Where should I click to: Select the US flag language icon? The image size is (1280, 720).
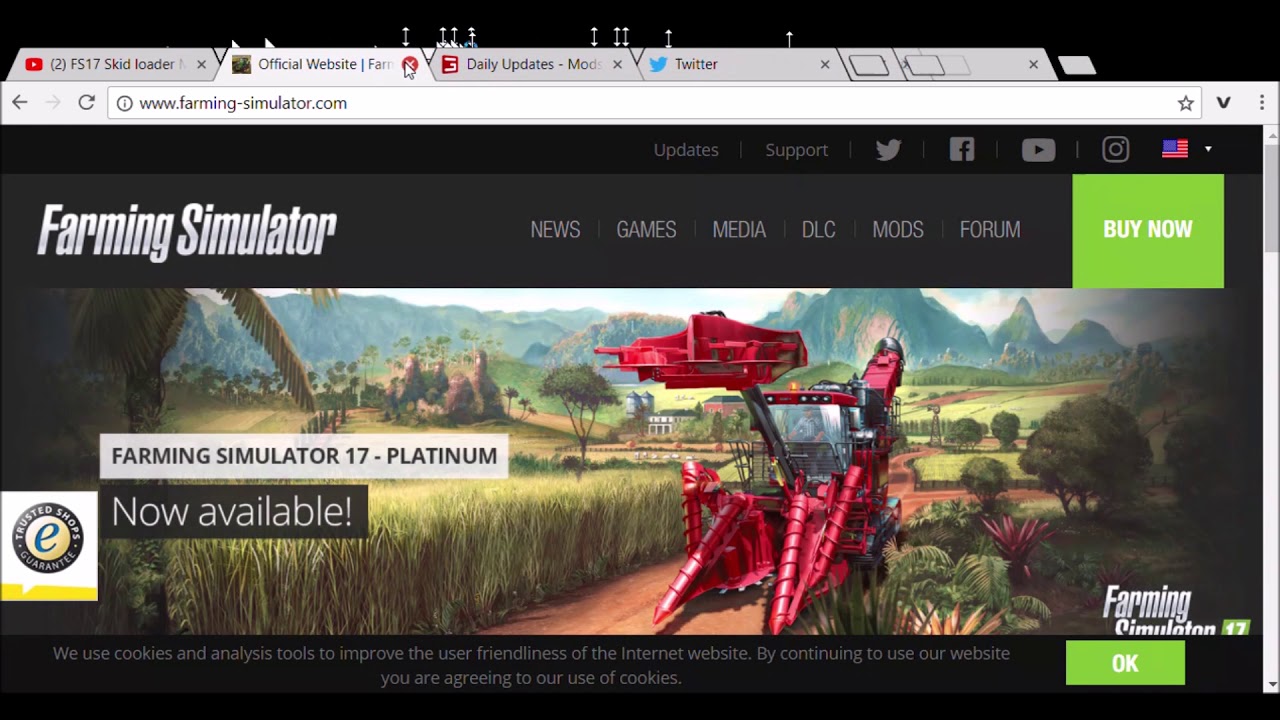point(1175,149)
